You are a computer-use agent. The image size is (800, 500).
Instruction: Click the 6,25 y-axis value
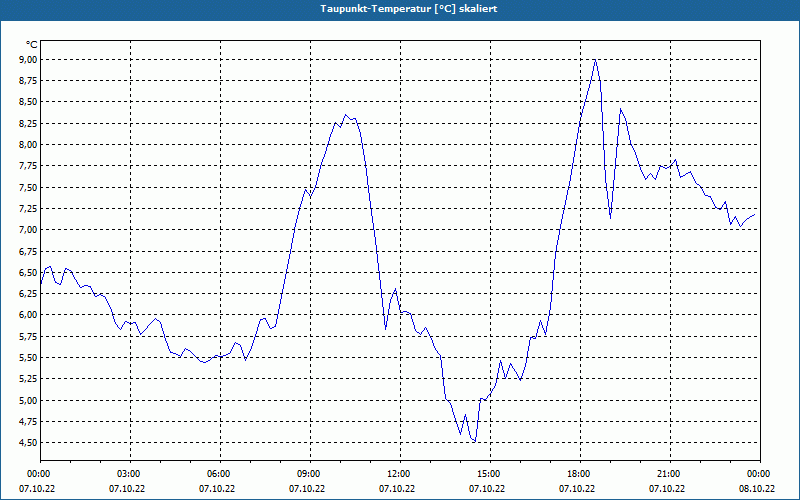[x=28, y=293]
